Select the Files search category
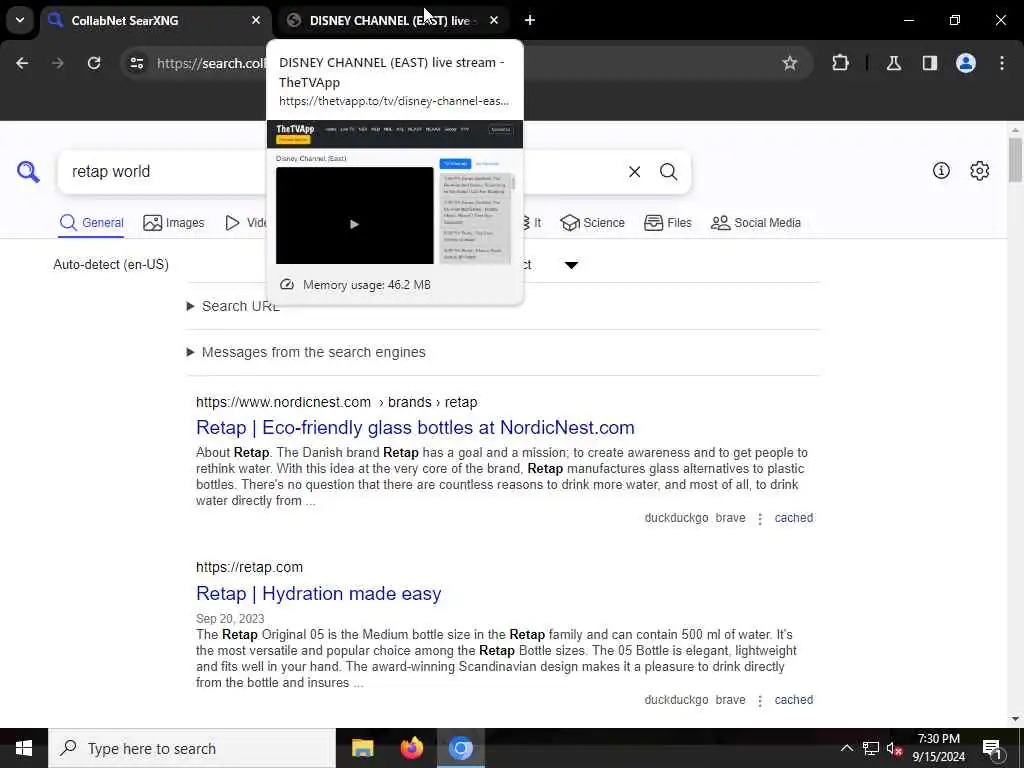This screenshot has width=1024, height=768. 667,223
